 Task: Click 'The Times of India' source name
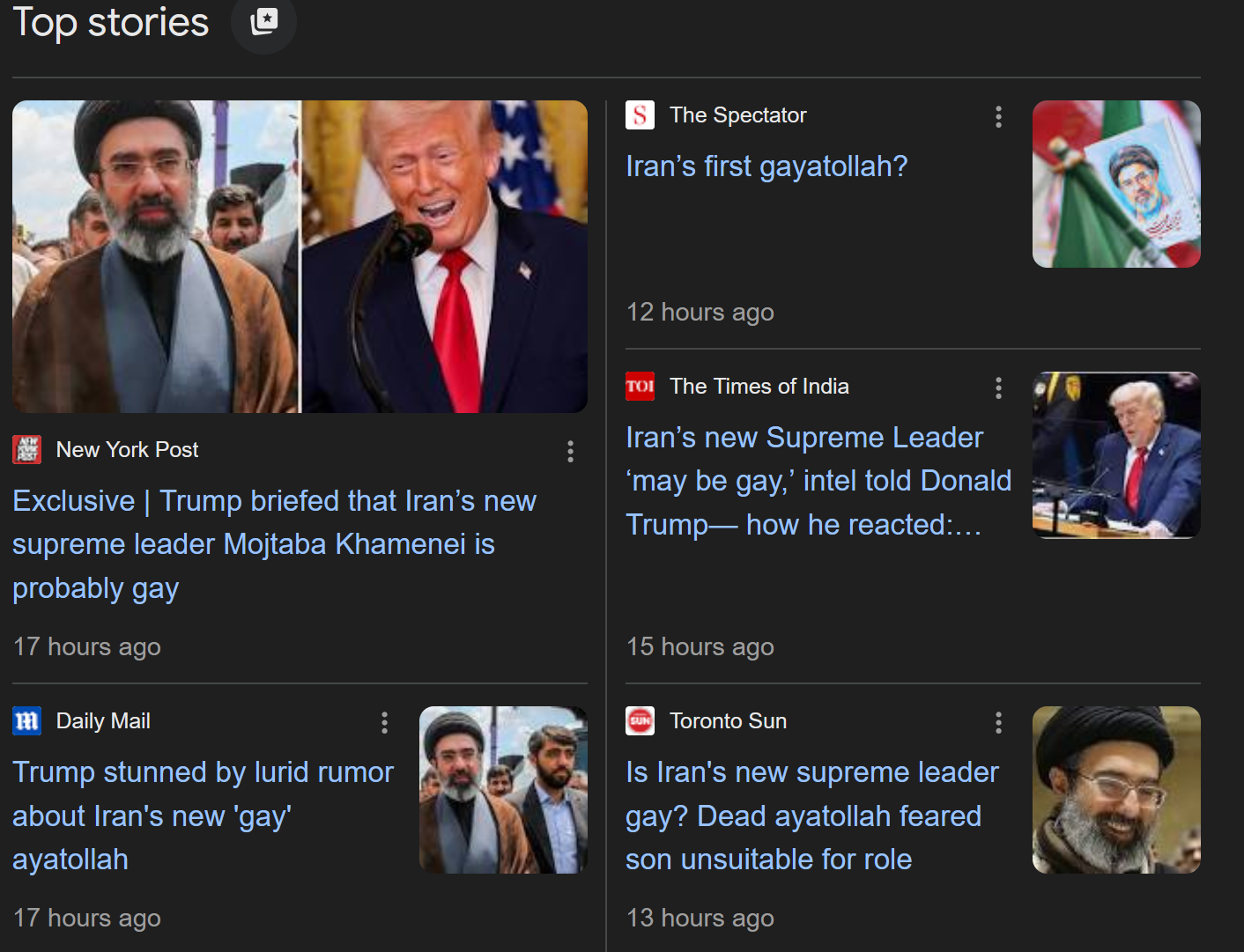(x=759, y=387)
